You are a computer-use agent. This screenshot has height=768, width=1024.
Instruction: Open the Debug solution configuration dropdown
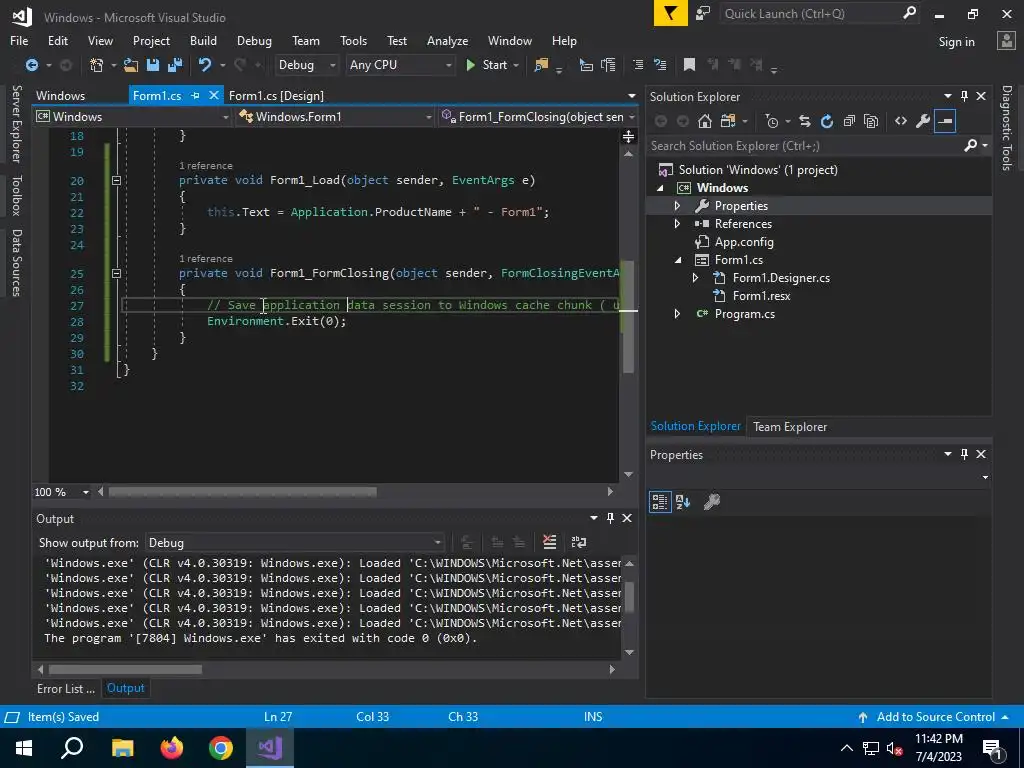pos(306,65)
